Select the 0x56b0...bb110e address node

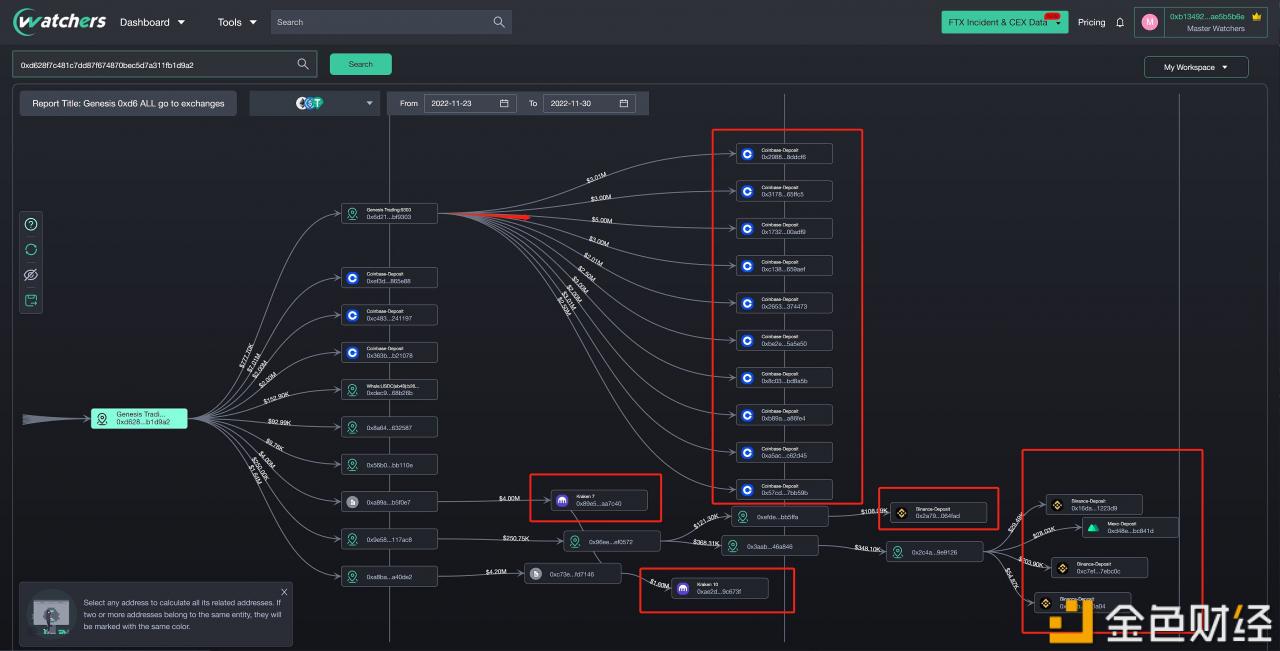(x=389, y=465)
